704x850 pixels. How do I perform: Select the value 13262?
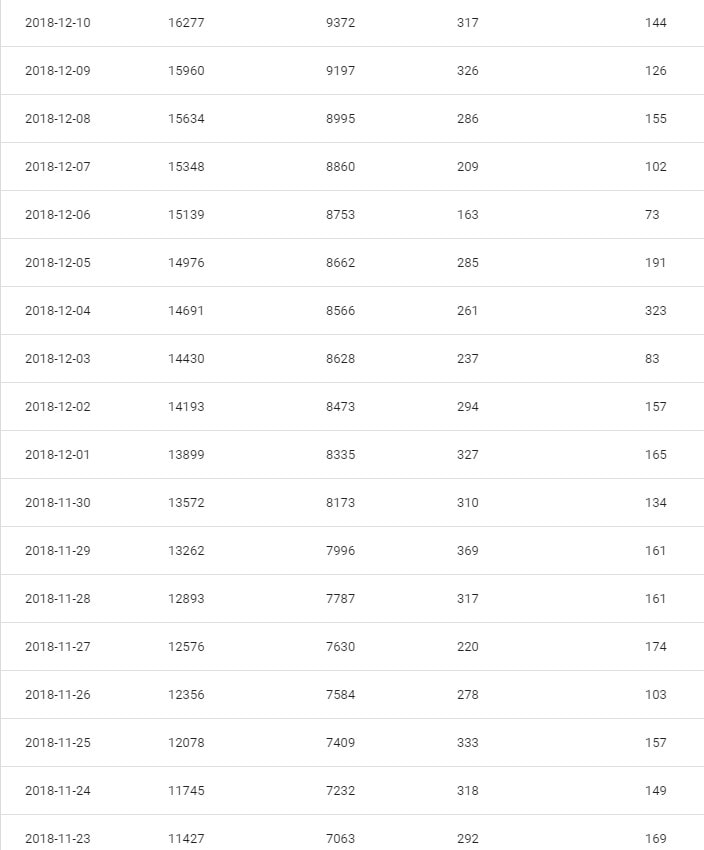[x=186, y=551]
